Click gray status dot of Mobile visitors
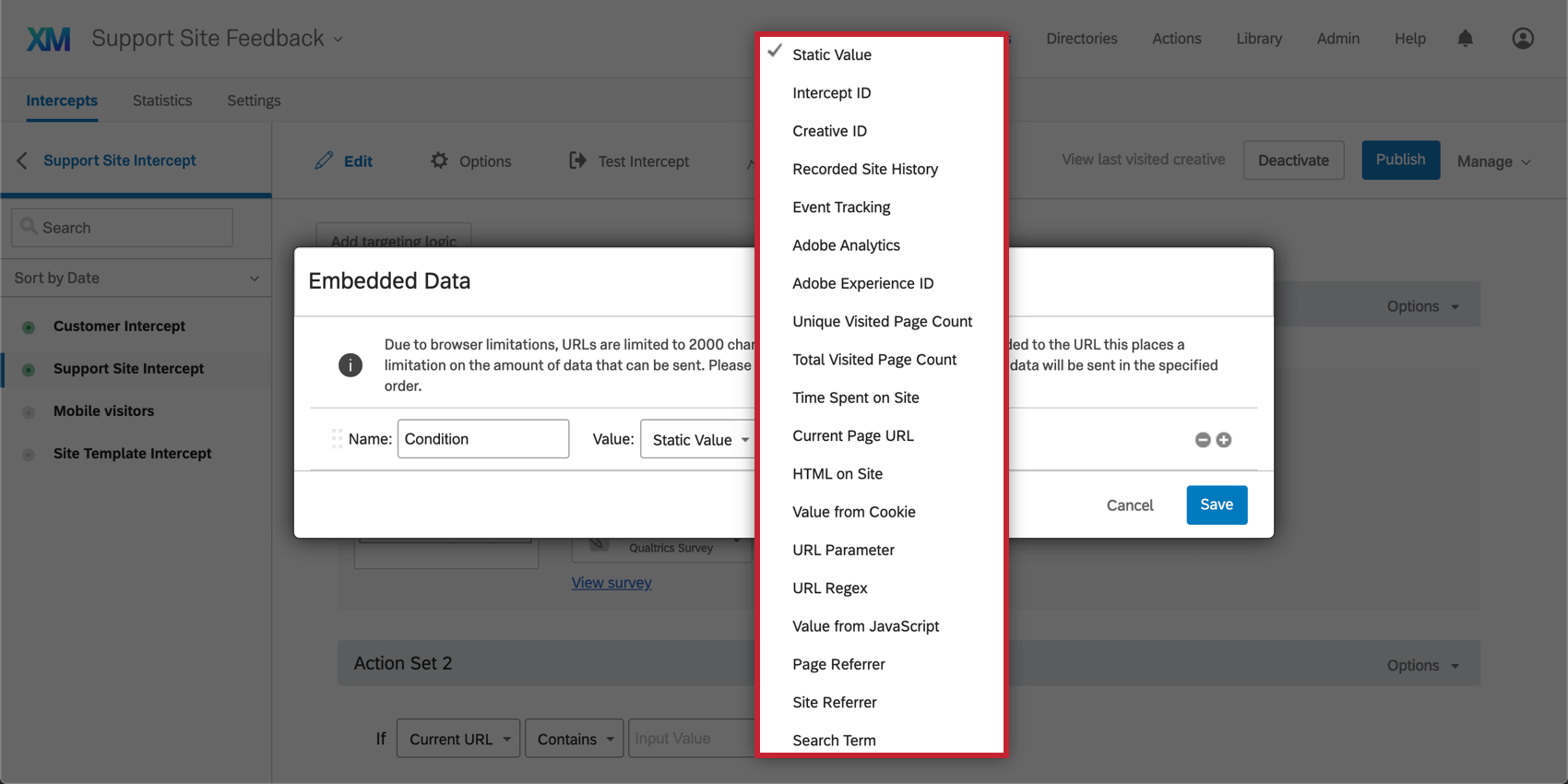 pyautogui.click(x=29, y=412)
